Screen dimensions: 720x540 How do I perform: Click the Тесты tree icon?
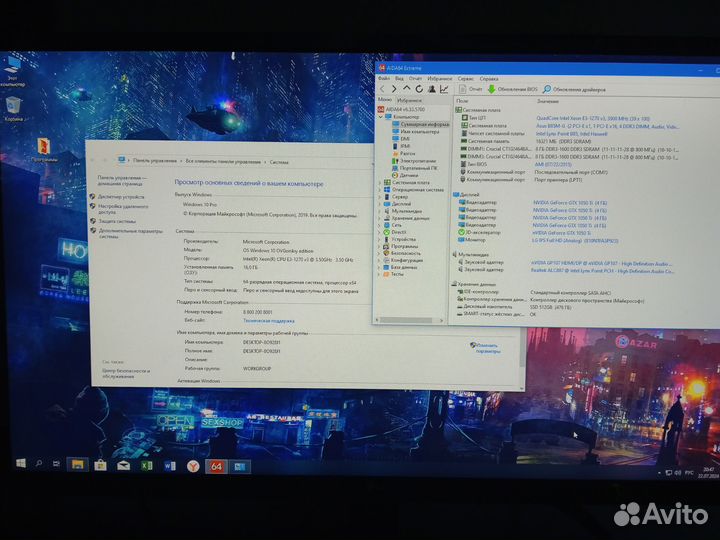[x=387, y=274]
